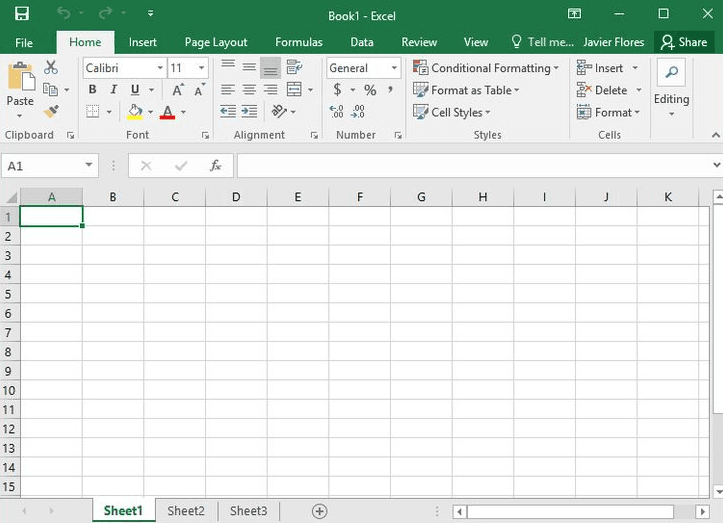Screen dimensions: 723x523
Task: Click the Tell me search box
Action: click(x=543, y=42)
